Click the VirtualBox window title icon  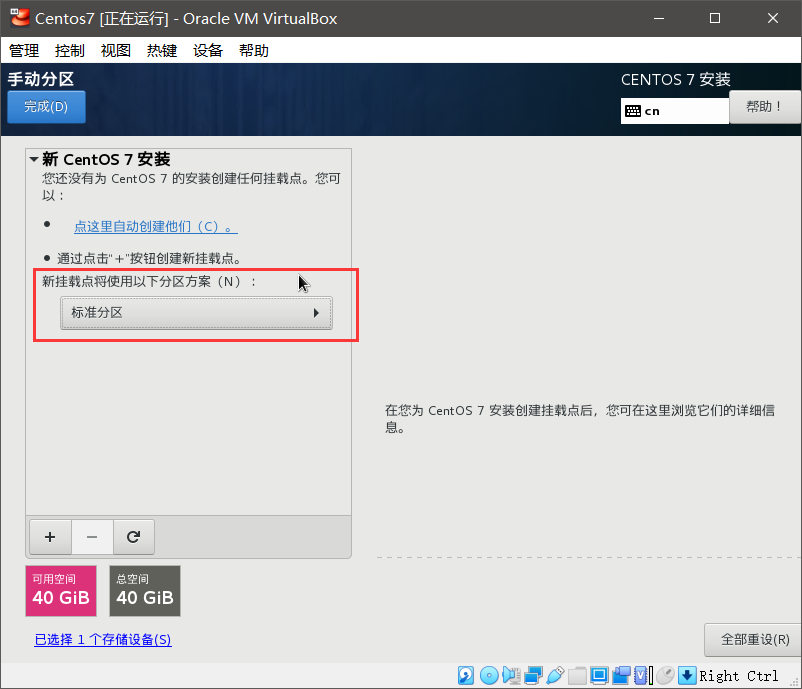pyautogui.click(x=20, y=17)
